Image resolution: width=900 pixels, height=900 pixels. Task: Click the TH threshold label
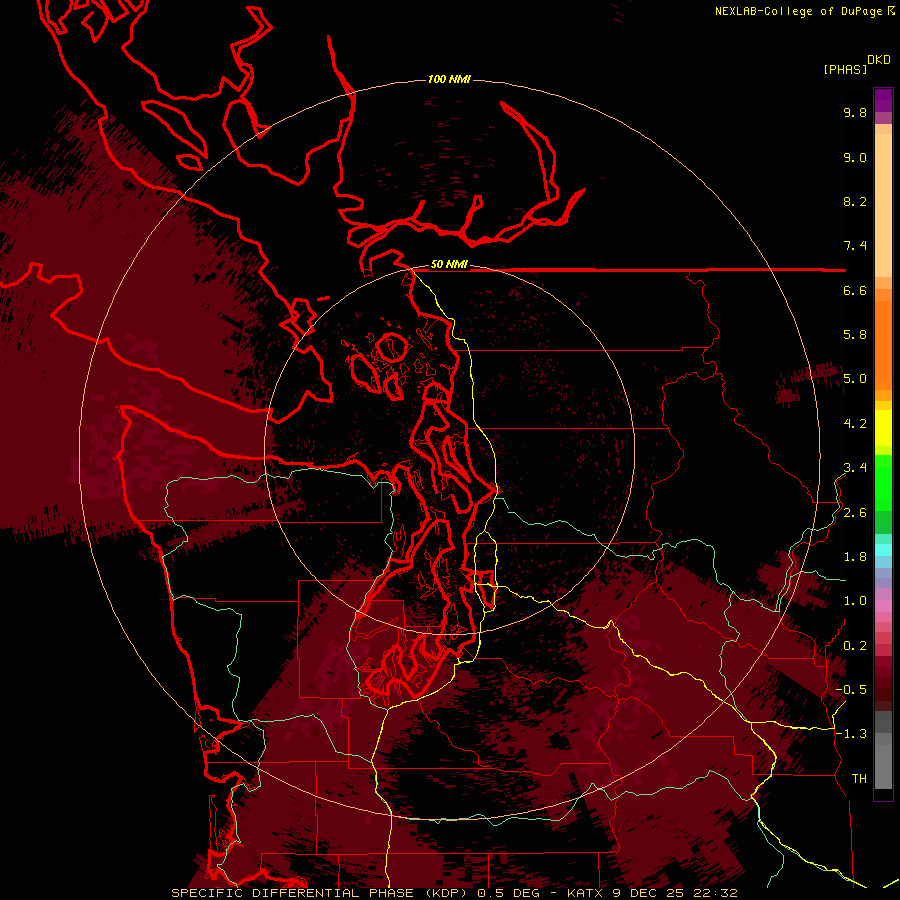(859, 779)
